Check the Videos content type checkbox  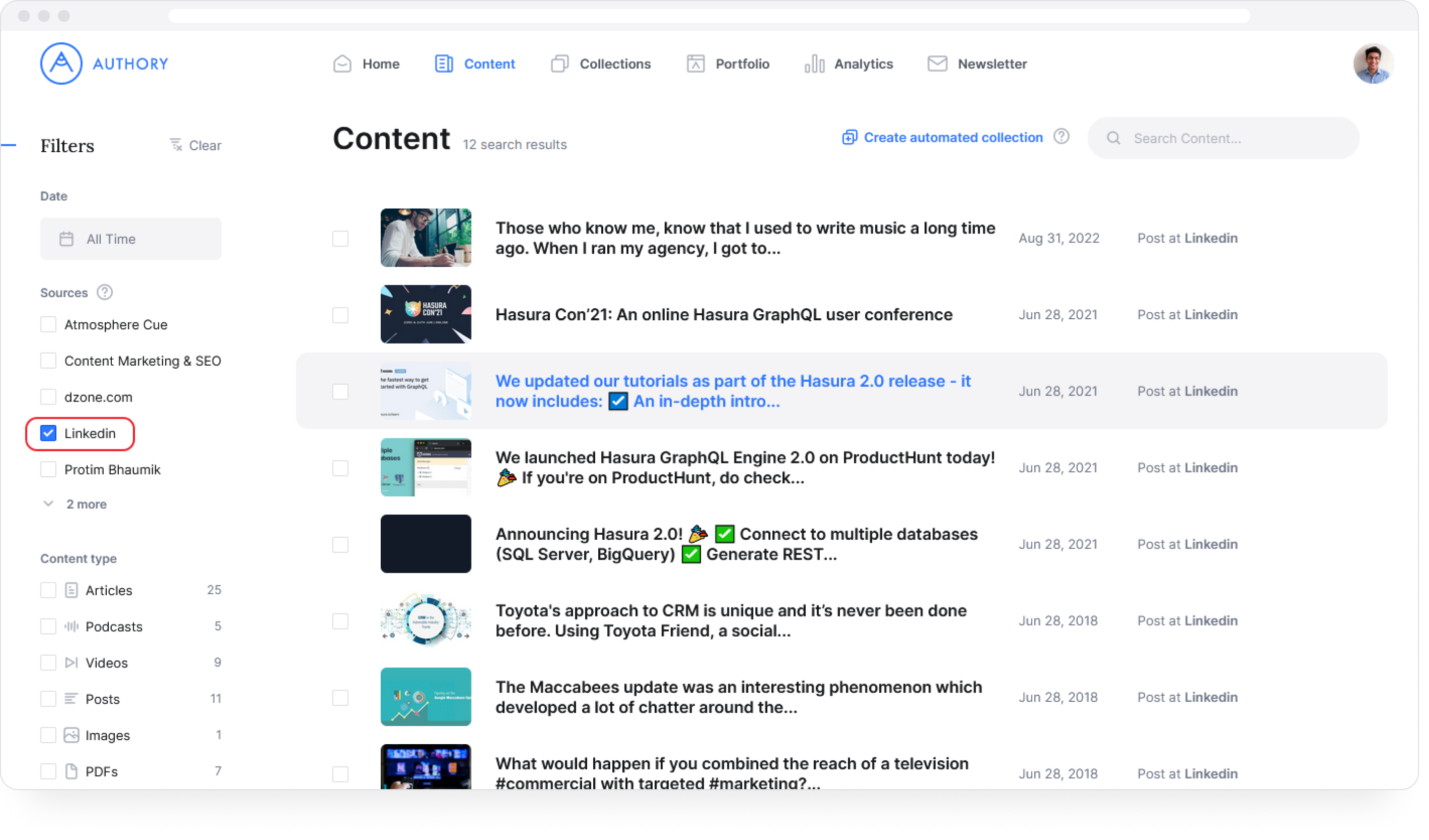(48, 663)
